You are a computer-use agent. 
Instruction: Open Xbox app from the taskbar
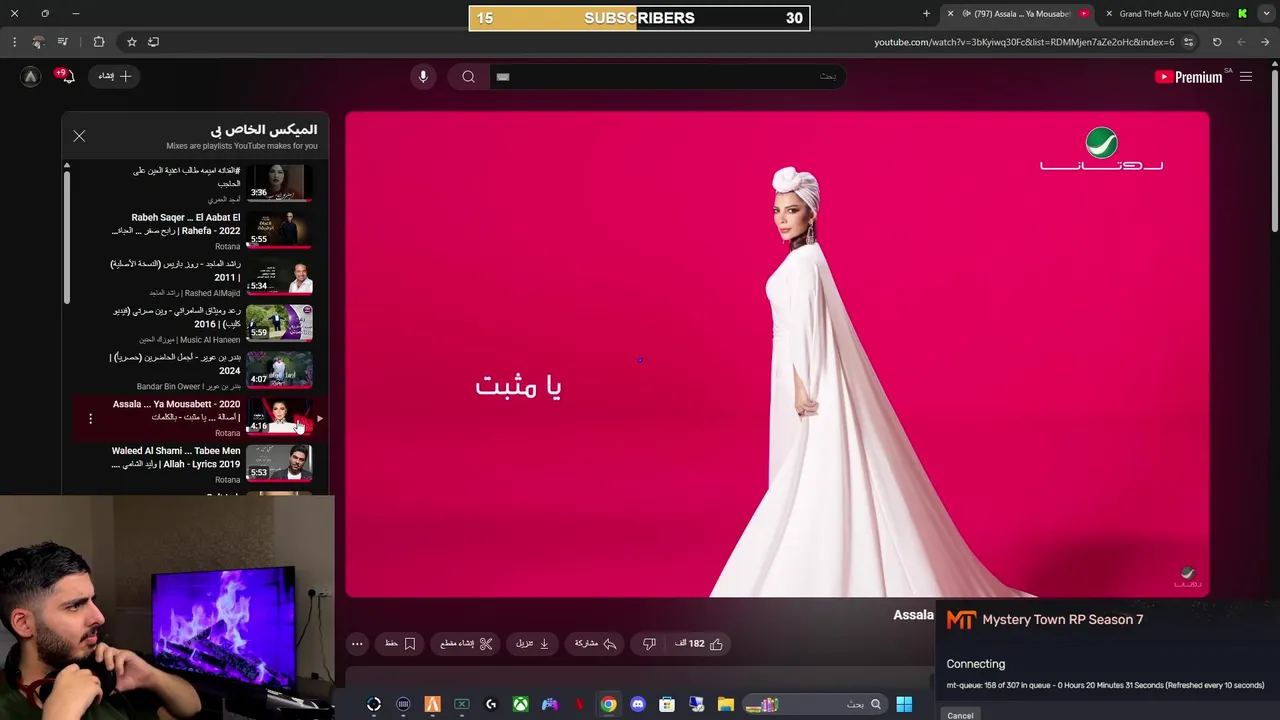[520, 705]
